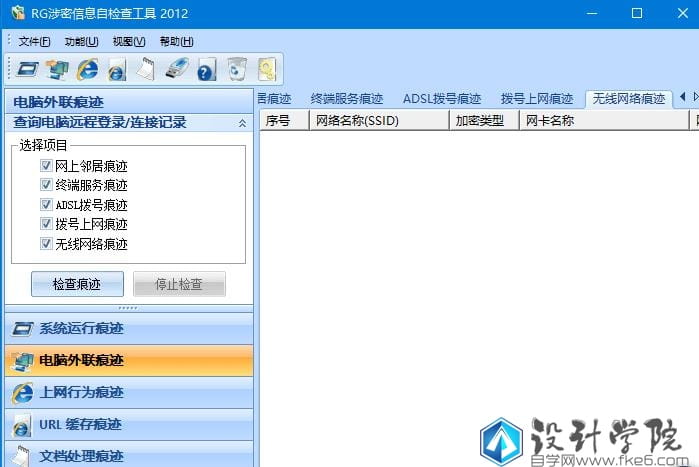Open the 帮助(H) menu

tap(177, 41)
